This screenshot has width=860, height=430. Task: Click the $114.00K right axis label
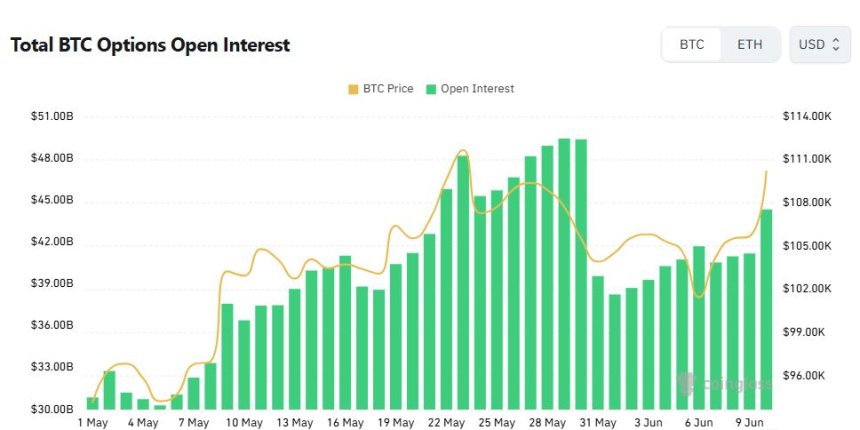click(x=807, y=116)
